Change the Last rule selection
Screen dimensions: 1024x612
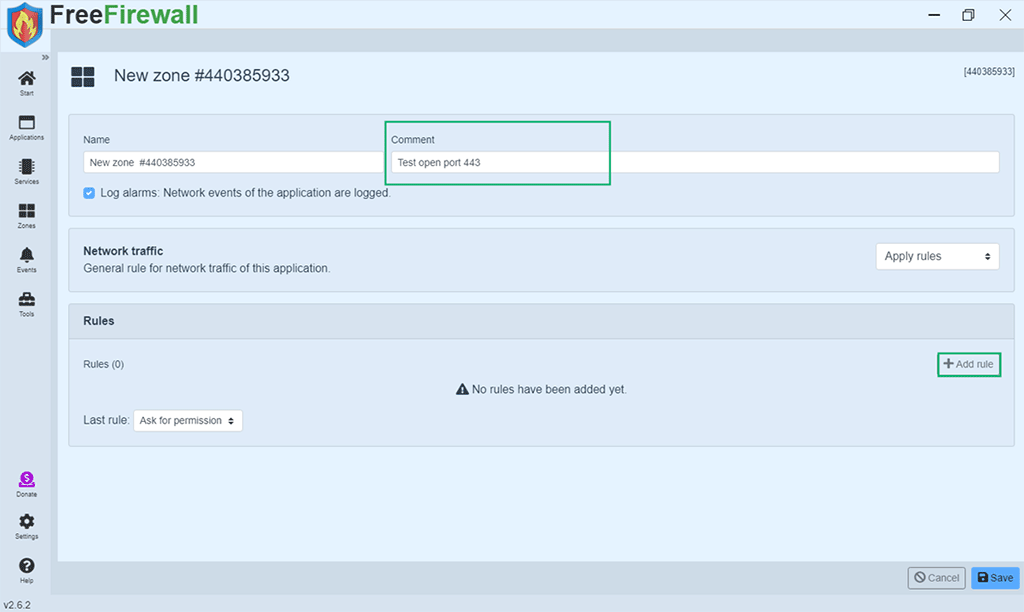(188, 420)
